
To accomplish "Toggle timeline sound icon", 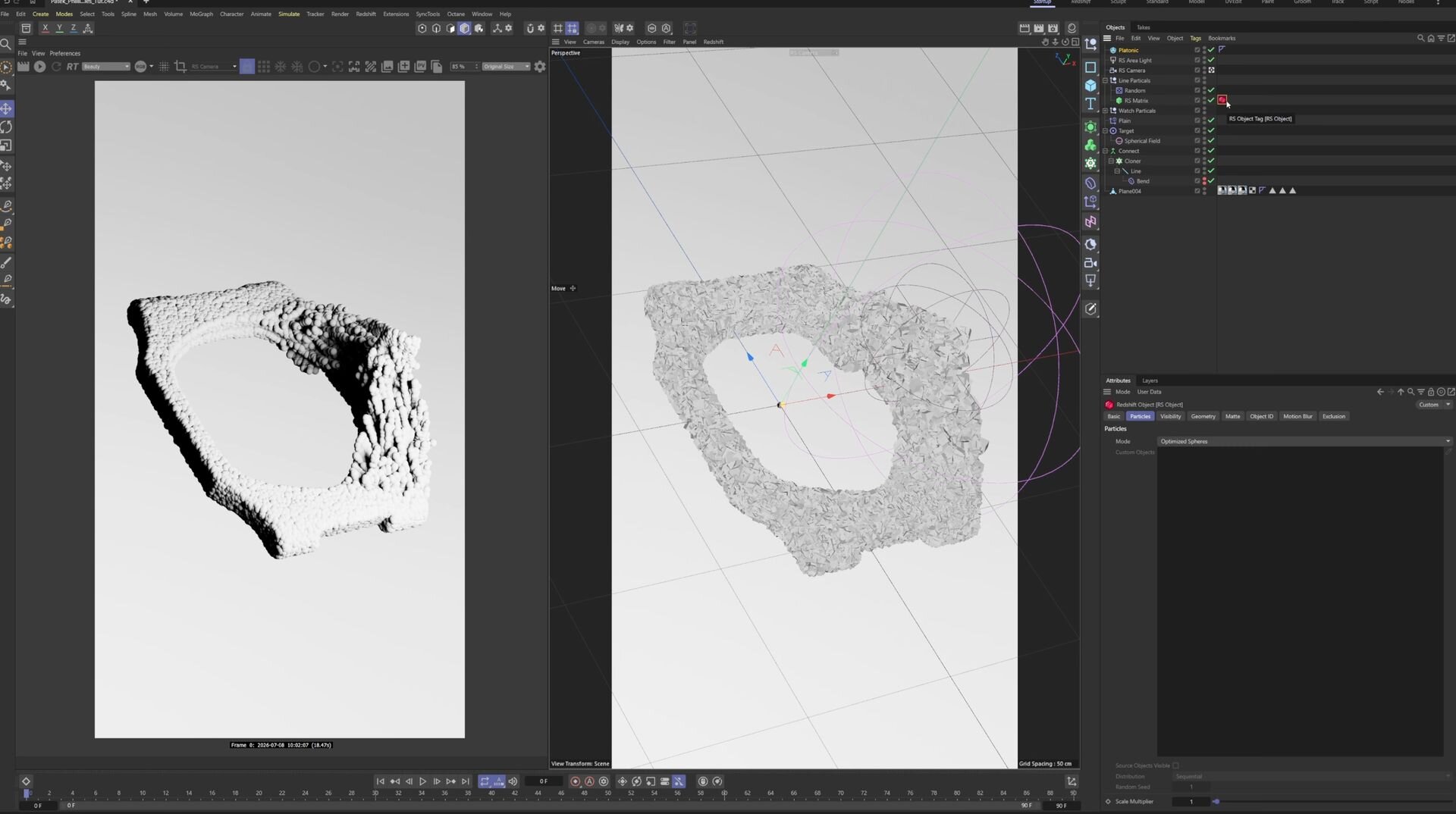I will [x=513, y=781].
